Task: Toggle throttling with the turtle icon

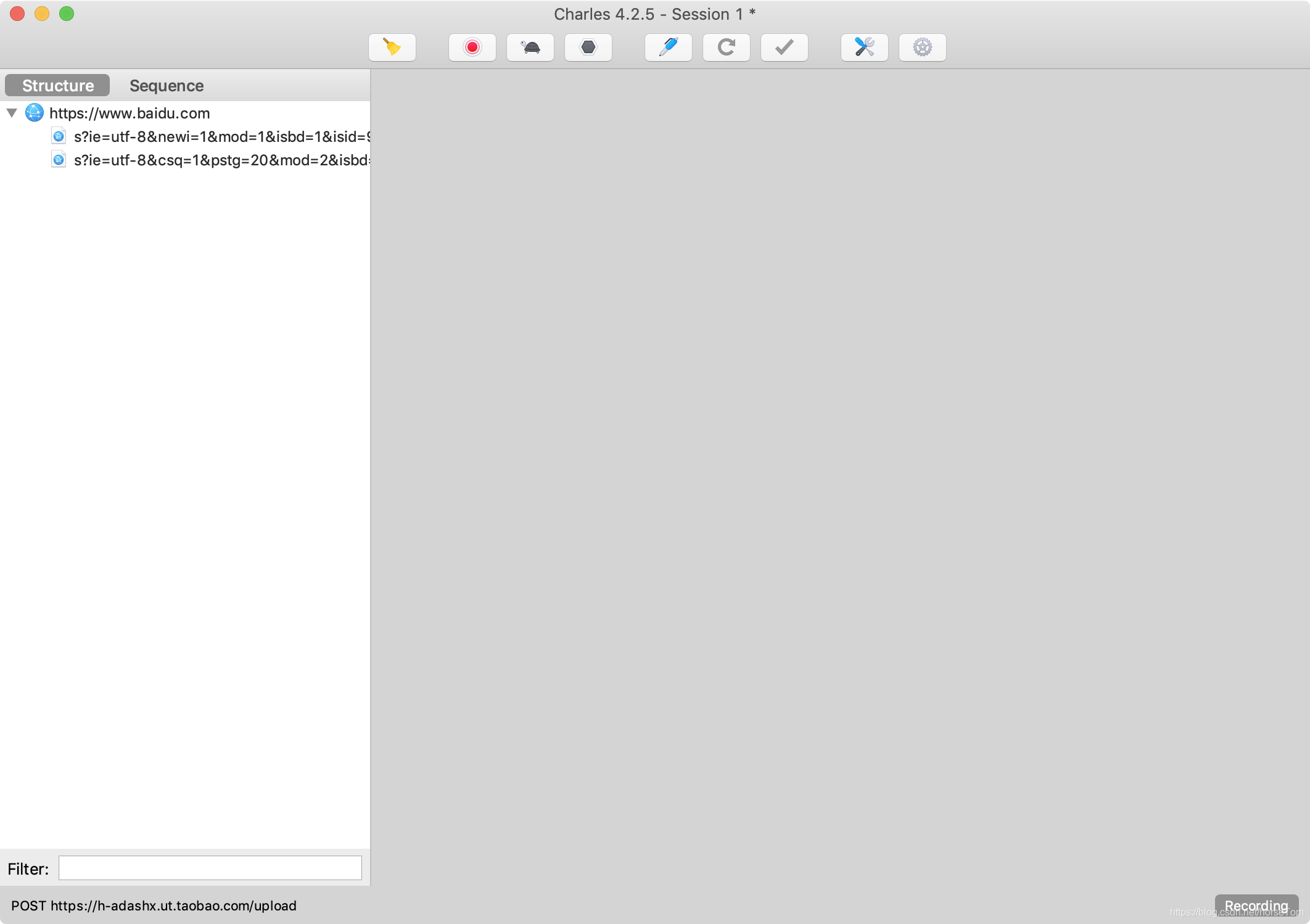Action: tap(530, 47)
